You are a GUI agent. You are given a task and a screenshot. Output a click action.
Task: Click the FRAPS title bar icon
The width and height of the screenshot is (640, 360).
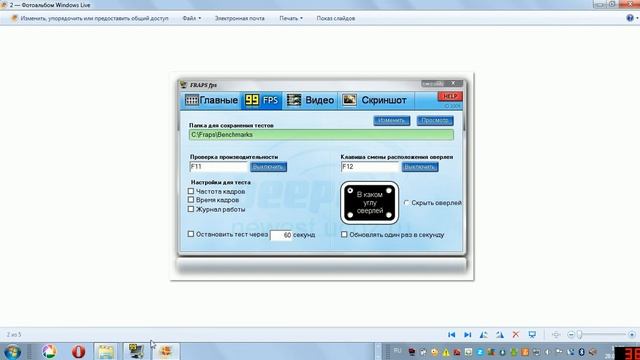point(183,84)
